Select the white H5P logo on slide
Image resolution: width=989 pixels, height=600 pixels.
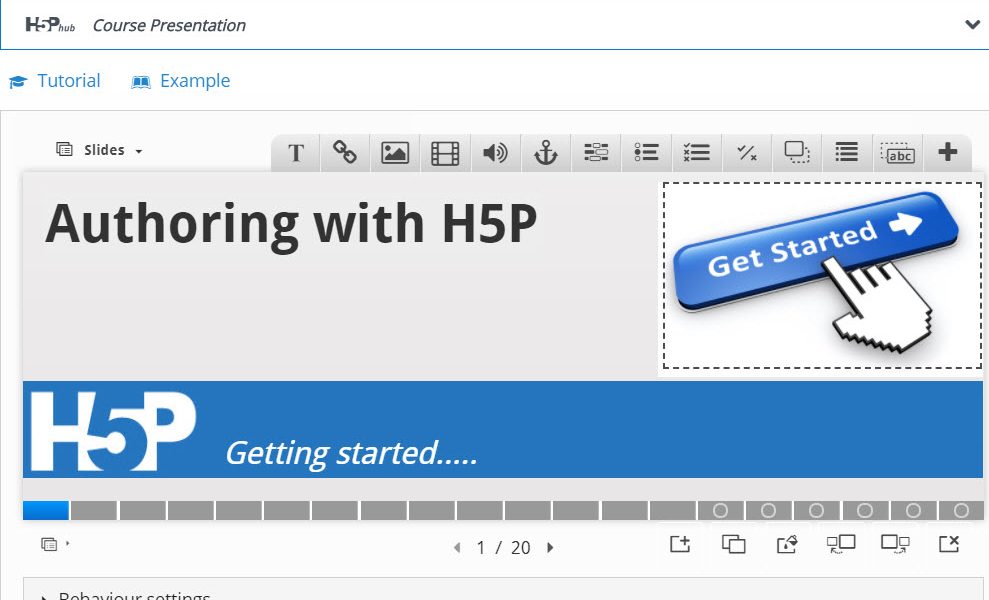point(114,432)
